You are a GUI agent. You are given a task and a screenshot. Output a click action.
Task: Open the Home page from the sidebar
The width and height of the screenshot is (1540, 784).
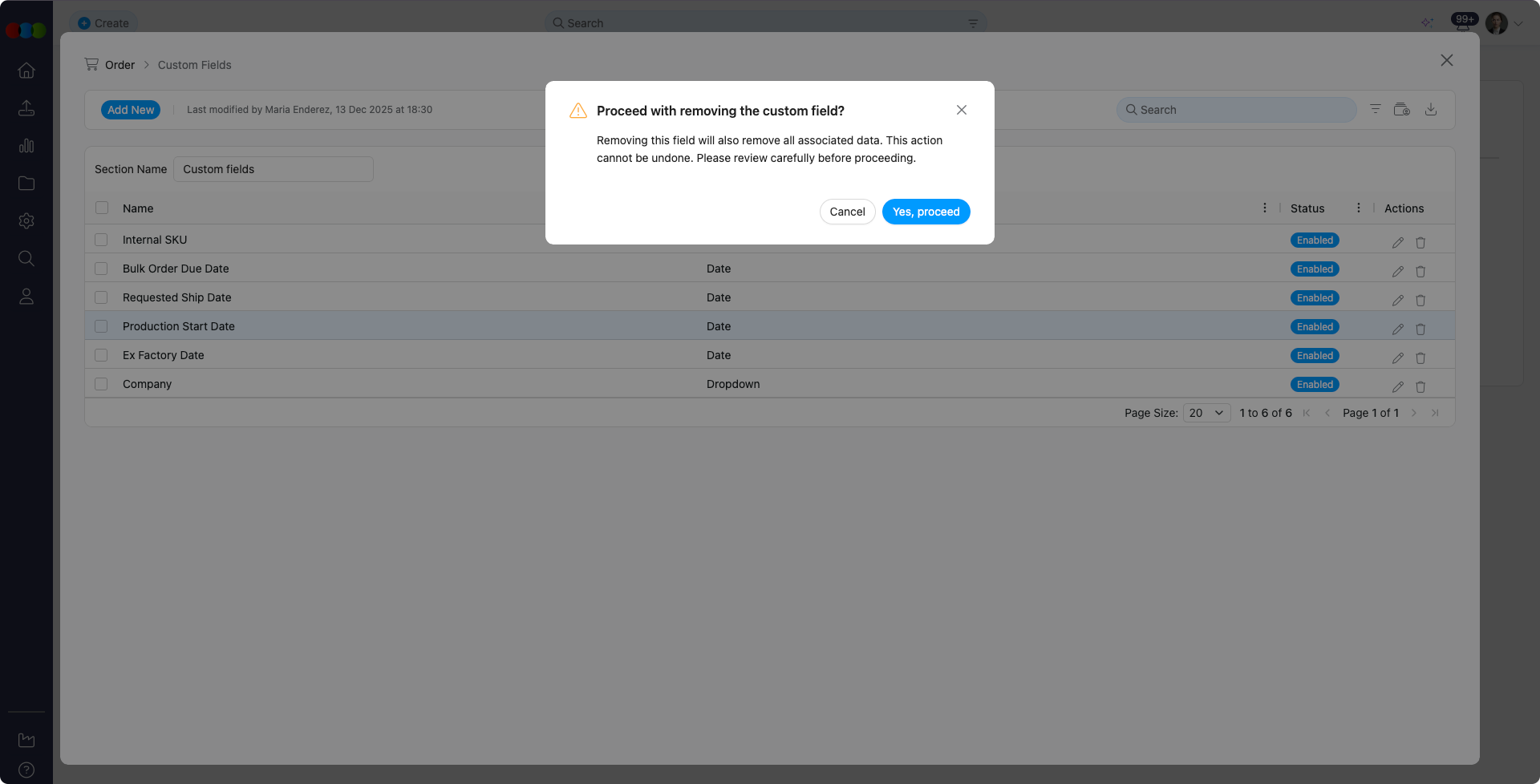click(26, 71)
